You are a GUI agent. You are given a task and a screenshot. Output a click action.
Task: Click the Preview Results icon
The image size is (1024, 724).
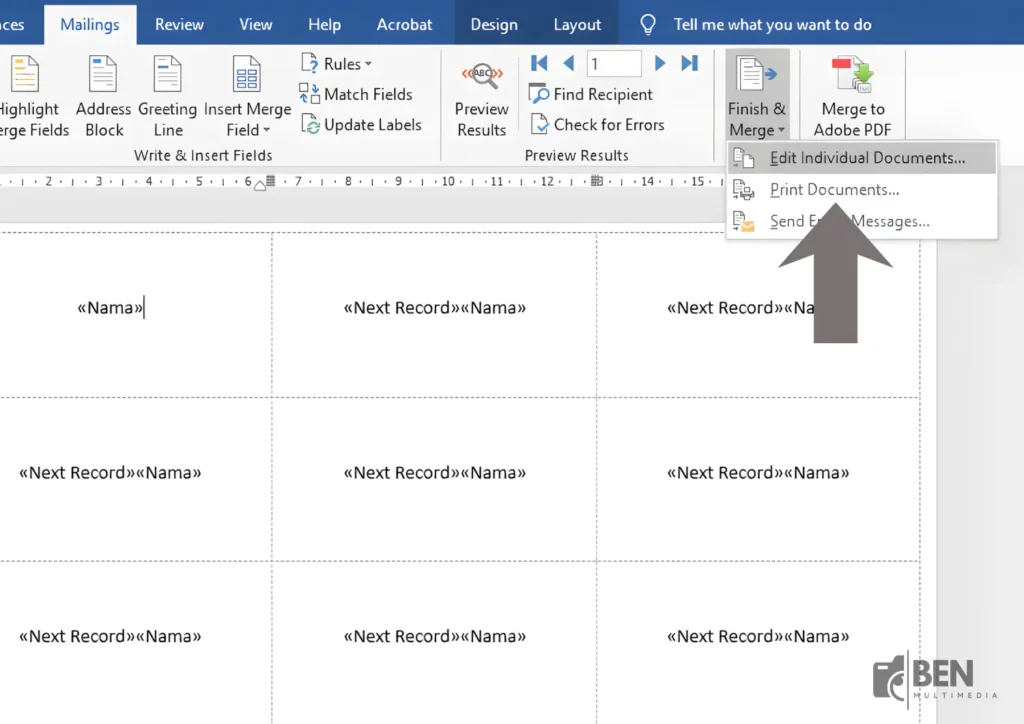tap(481, 78)
